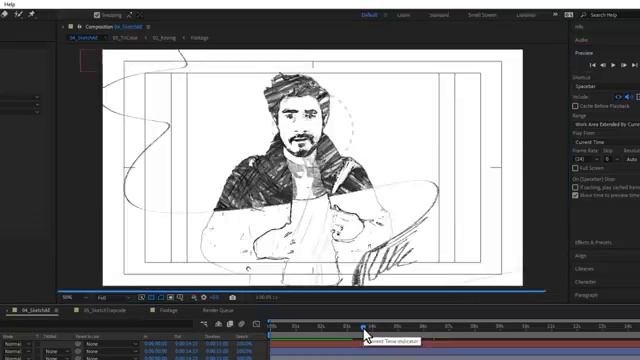640x360 pixels.
Task: Open the Help menu
Action: [9, 4]
